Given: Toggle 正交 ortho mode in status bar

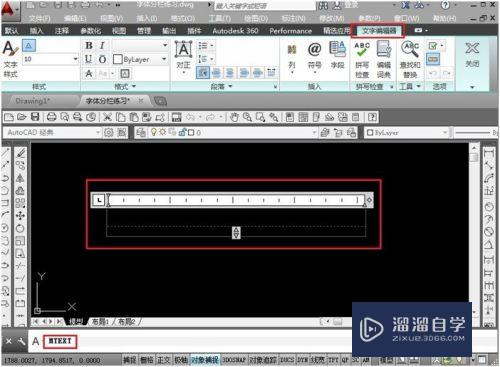Looking at the screenshot, I should point(164,360).
